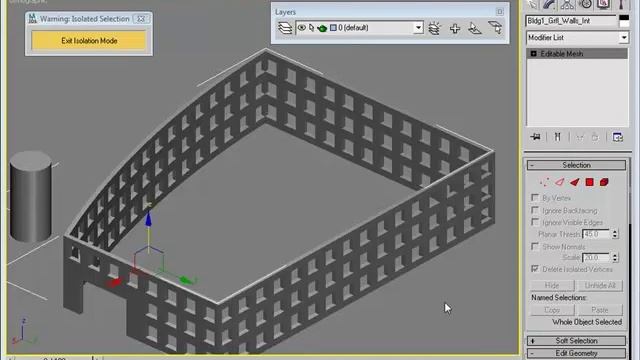This screenshot has height=360, width=640.
Task: Open the Layer Manager from Layers toolbar
Action: pos(285,28)
